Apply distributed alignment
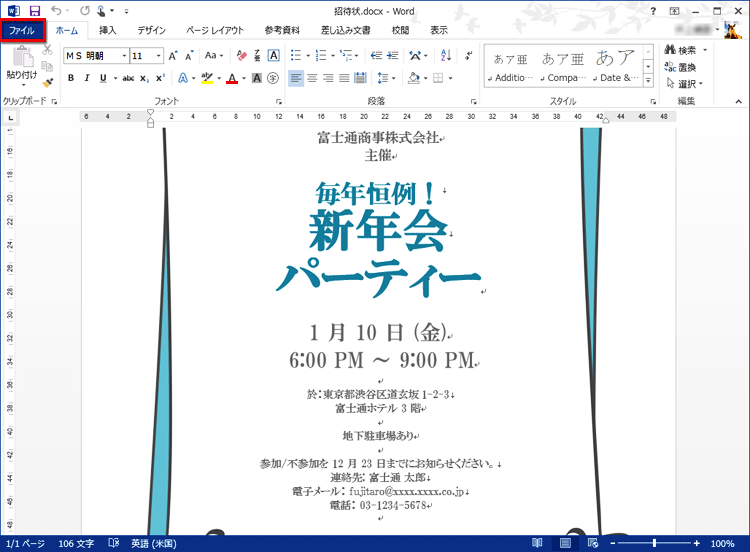 [x=360, y=78]
